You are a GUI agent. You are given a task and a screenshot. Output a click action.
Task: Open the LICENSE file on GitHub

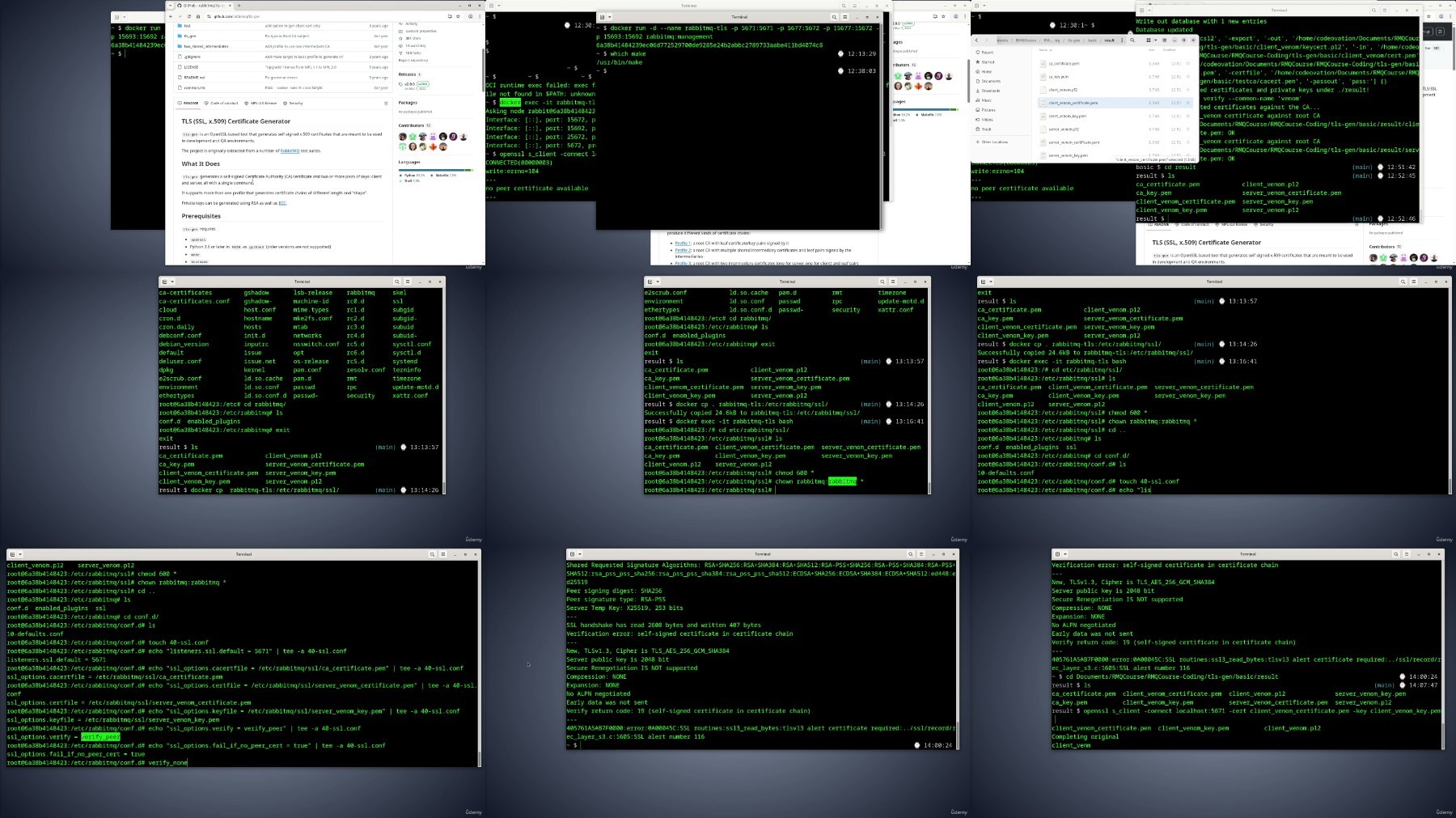click(x=191, y=67)
